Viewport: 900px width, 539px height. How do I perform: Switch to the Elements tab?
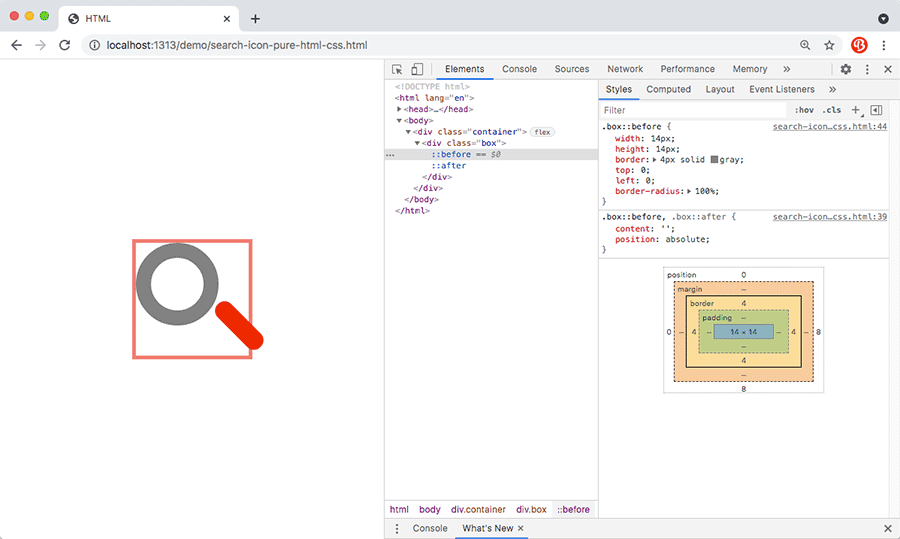point(464,69)
